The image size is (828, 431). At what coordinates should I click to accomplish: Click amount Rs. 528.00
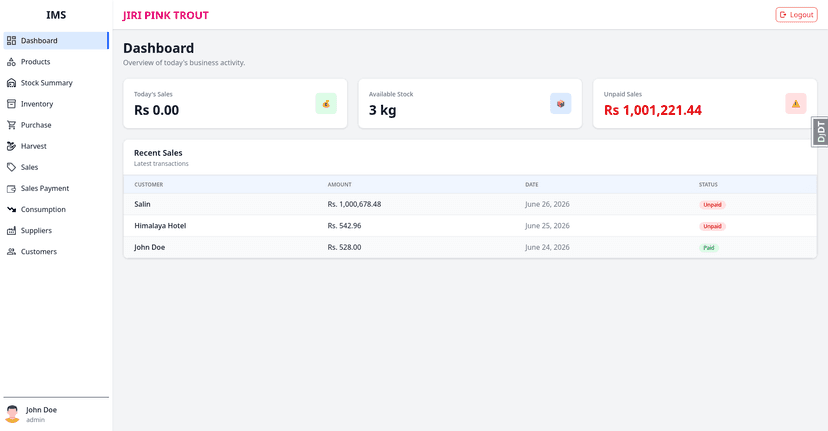coord(344,247)
